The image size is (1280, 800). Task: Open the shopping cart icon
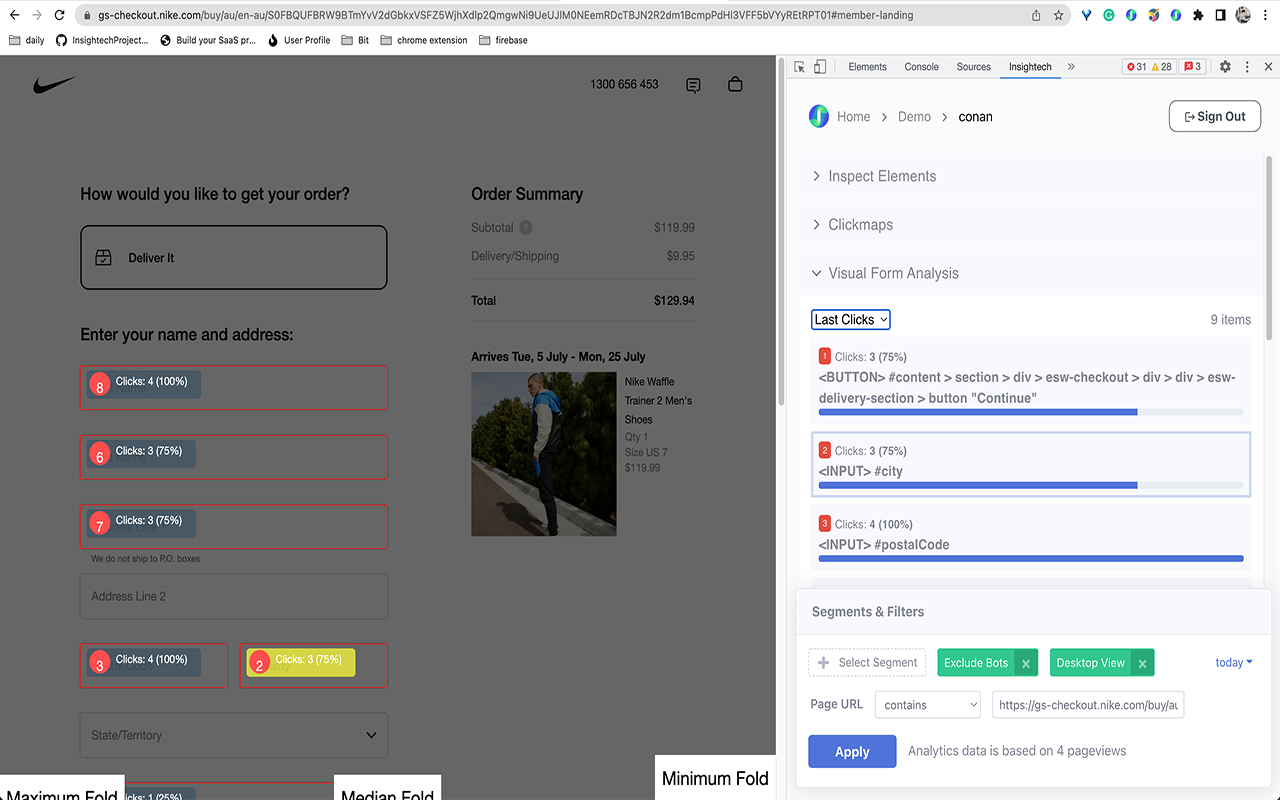pos(735,84)
